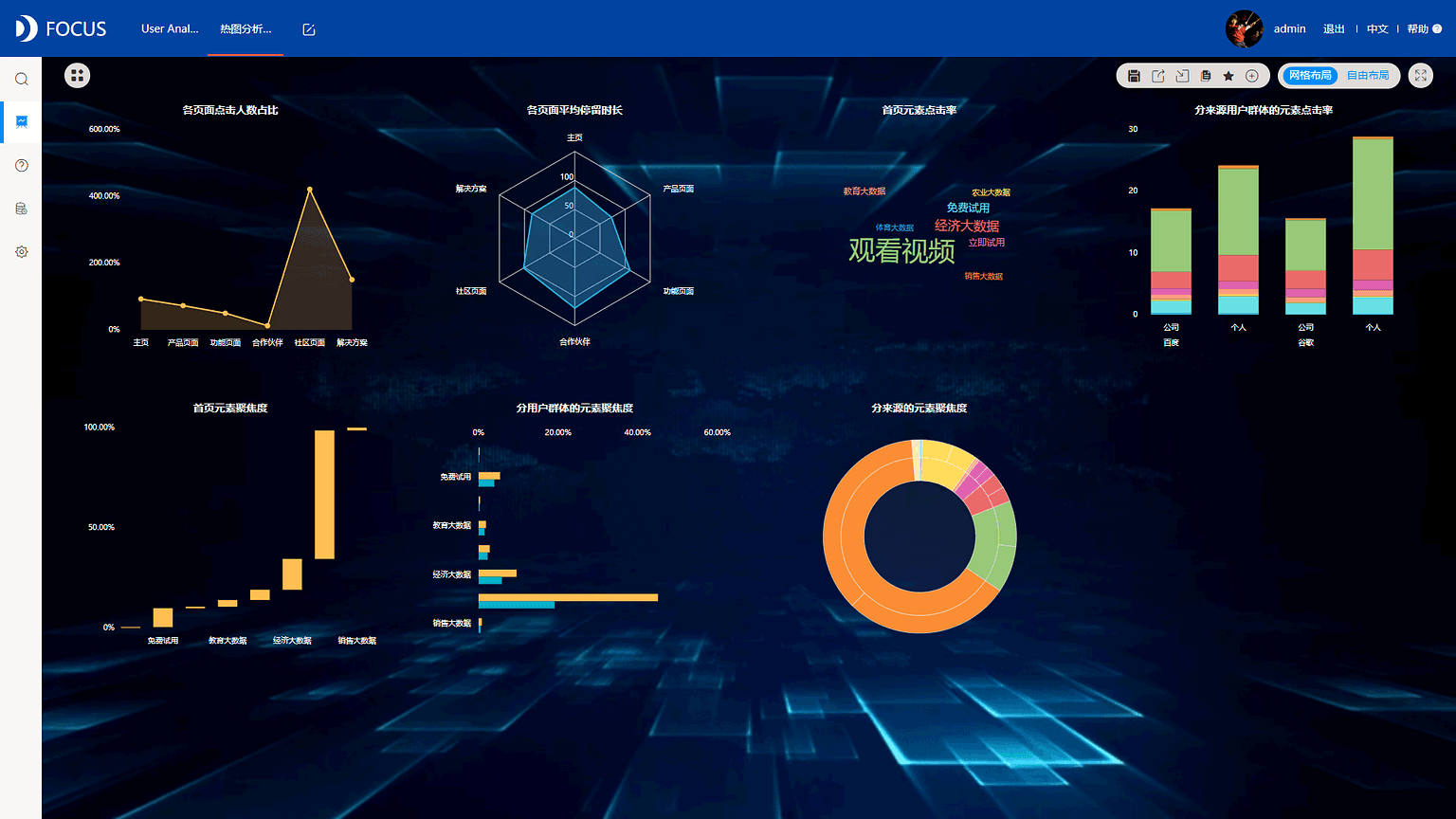Click the edit pencil icon beside tabs

coord(309,29)
